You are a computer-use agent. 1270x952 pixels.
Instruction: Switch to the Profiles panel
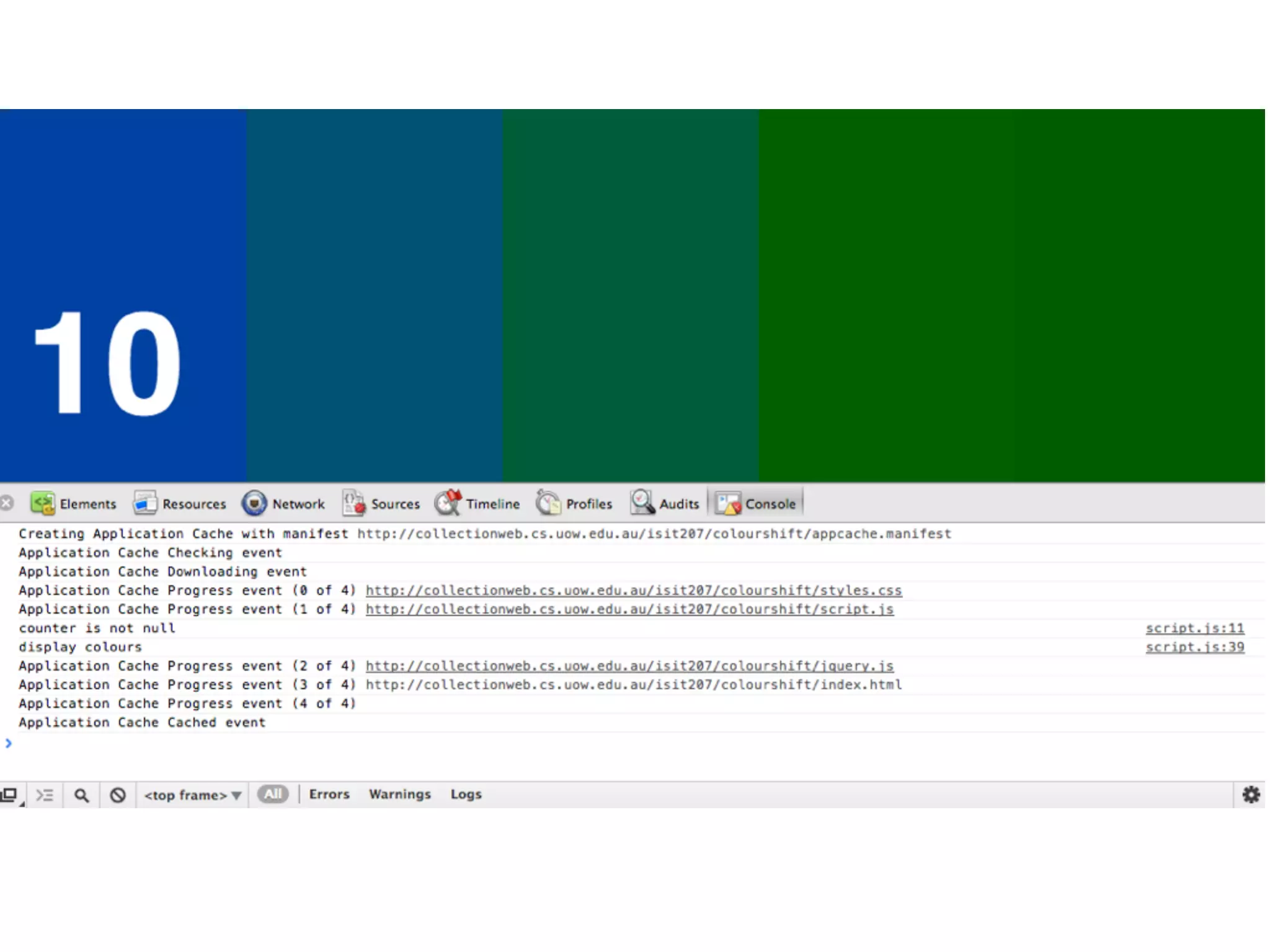tap(574, 503)
